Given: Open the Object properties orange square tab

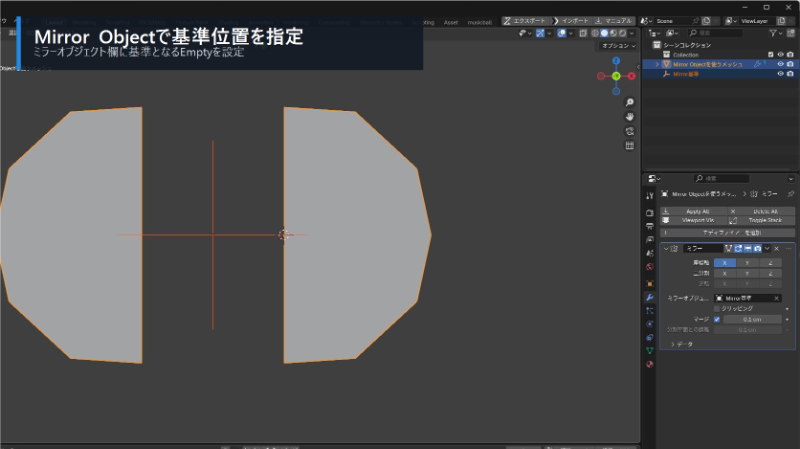Looking at the screenshot, I should (649, 284).
